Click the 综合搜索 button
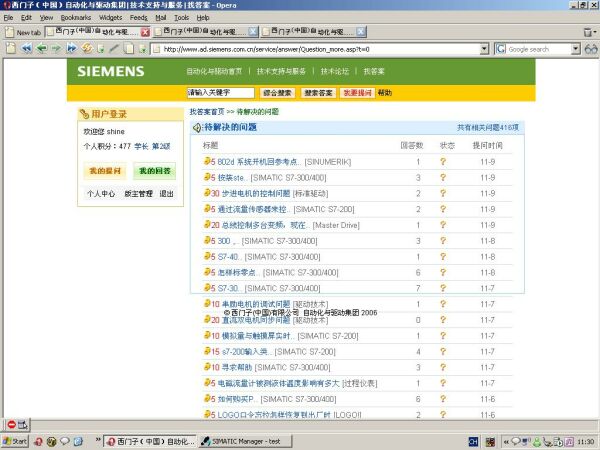Viewport: 600px width, 450px height. click(278, 93)
